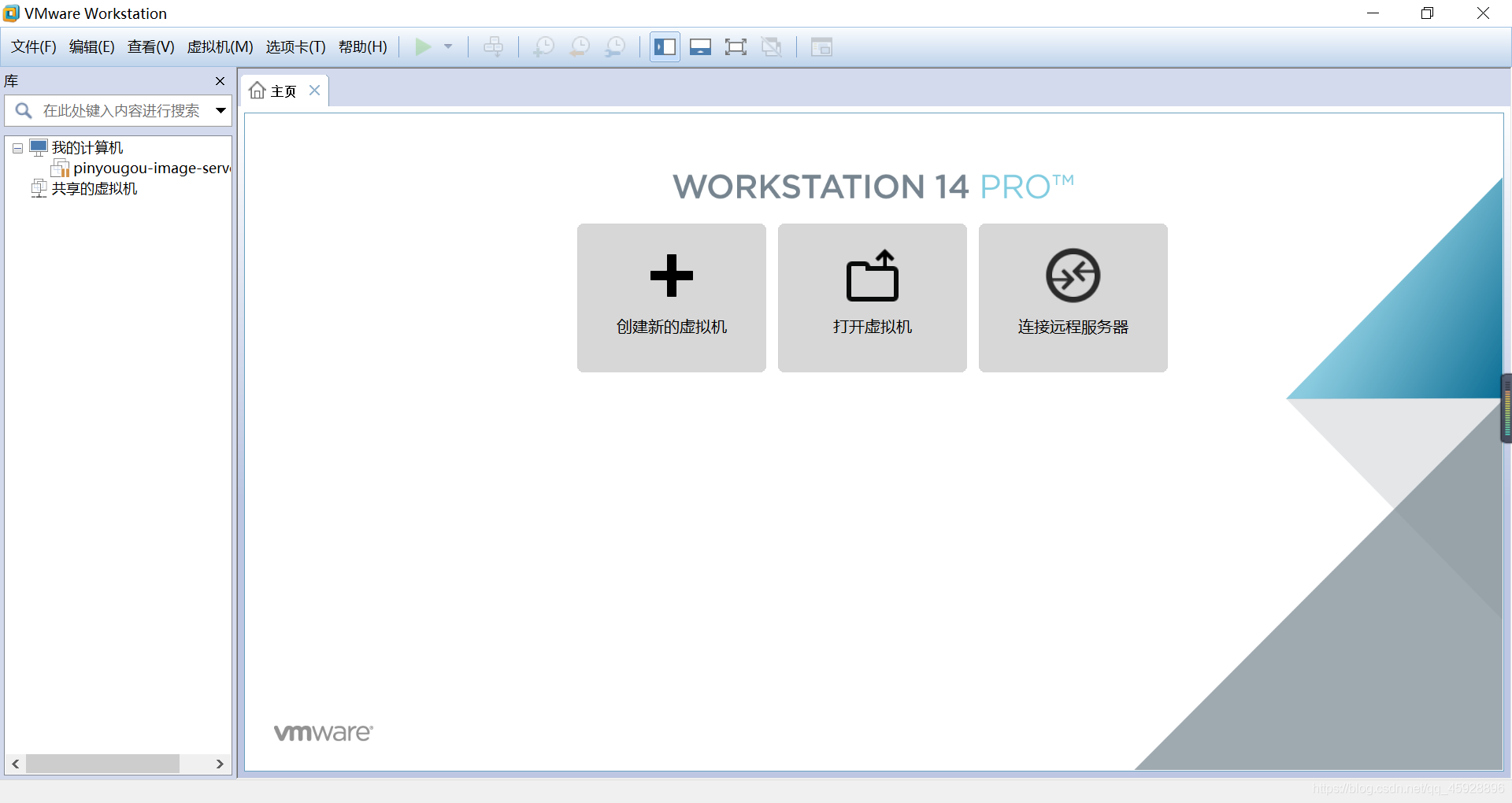
Task: Select 共享的虚拟机 in the library
Action: point(94,189)
